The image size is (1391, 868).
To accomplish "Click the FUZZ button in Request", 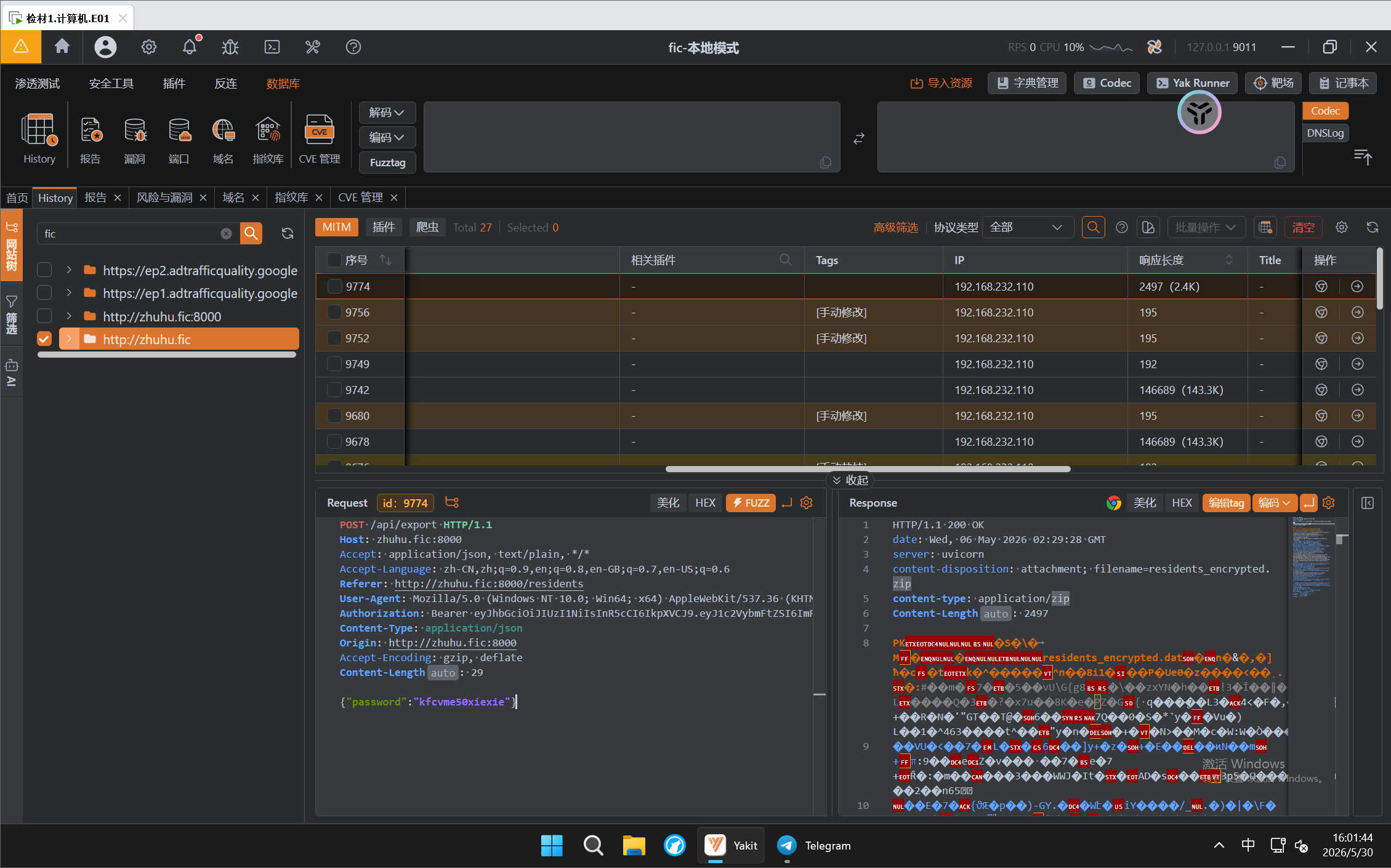I will [x=751, y=503].
